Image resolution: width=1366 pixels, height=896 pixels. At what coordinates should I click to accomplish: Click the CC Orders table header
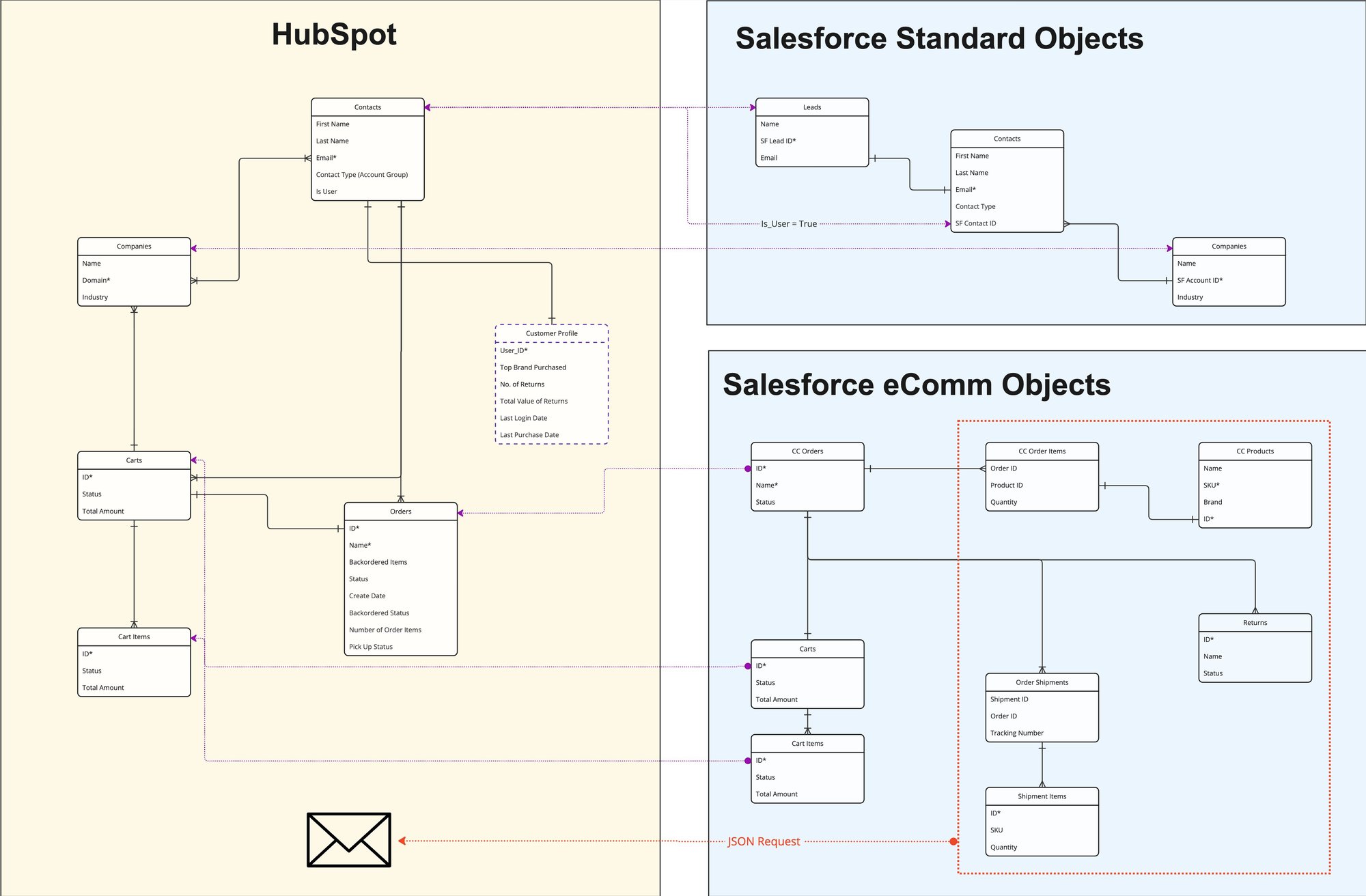[807, 451]
